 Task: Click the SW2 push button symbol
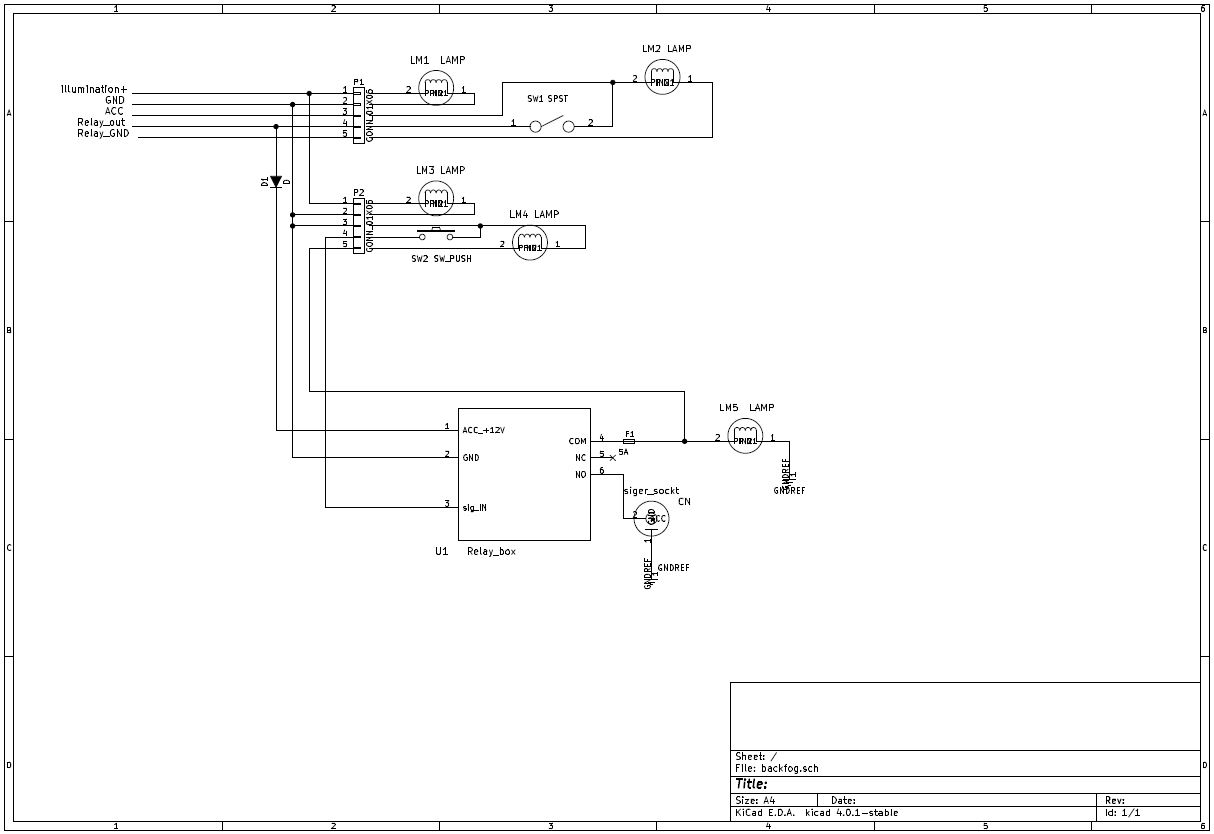435,234
